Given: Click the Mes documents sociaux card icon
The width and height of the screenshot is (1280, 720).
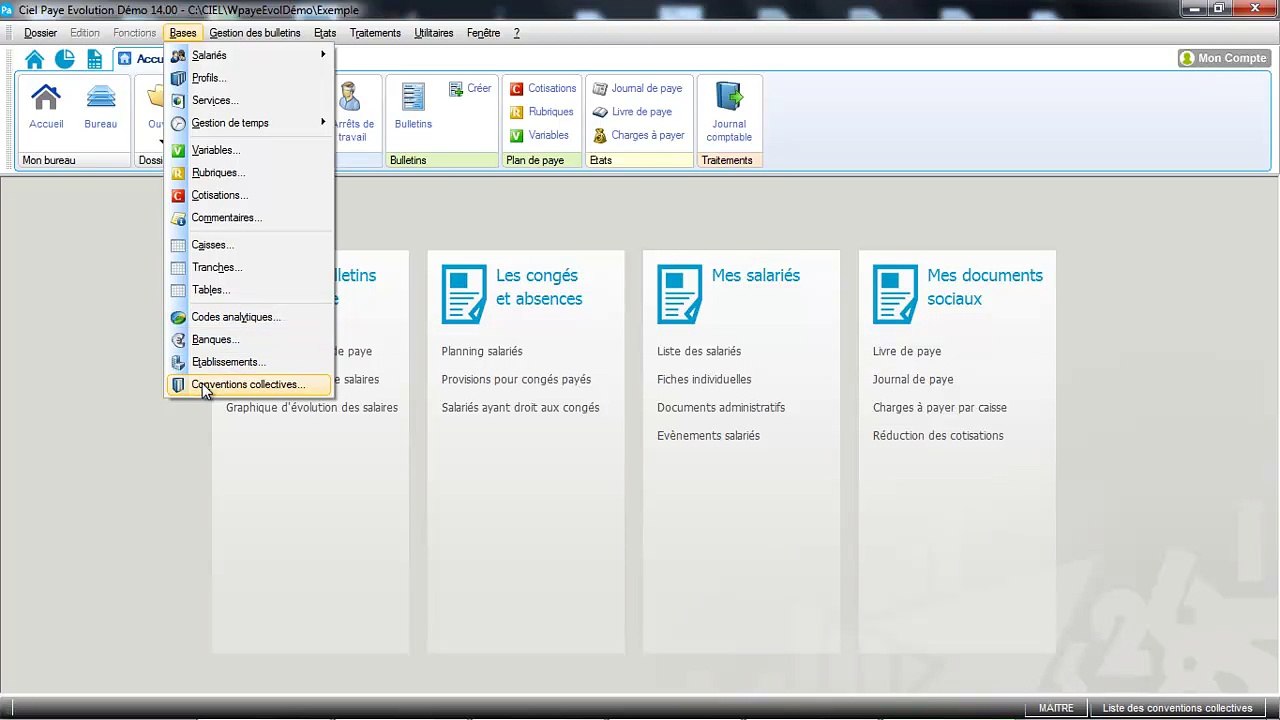Looking at the screenshot, I should point(895,294).
